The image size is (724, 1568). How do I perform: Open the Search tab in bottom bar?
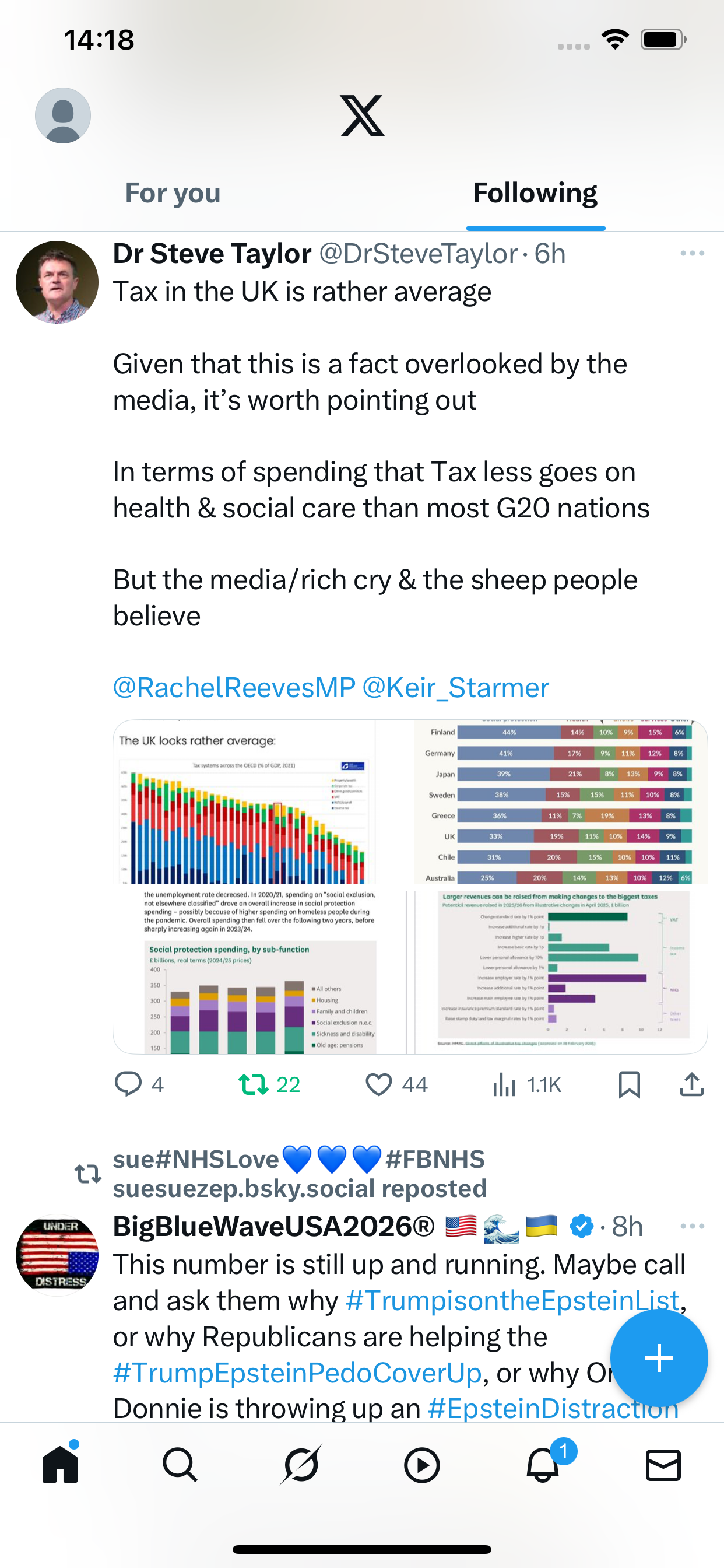click(180, 1465)
